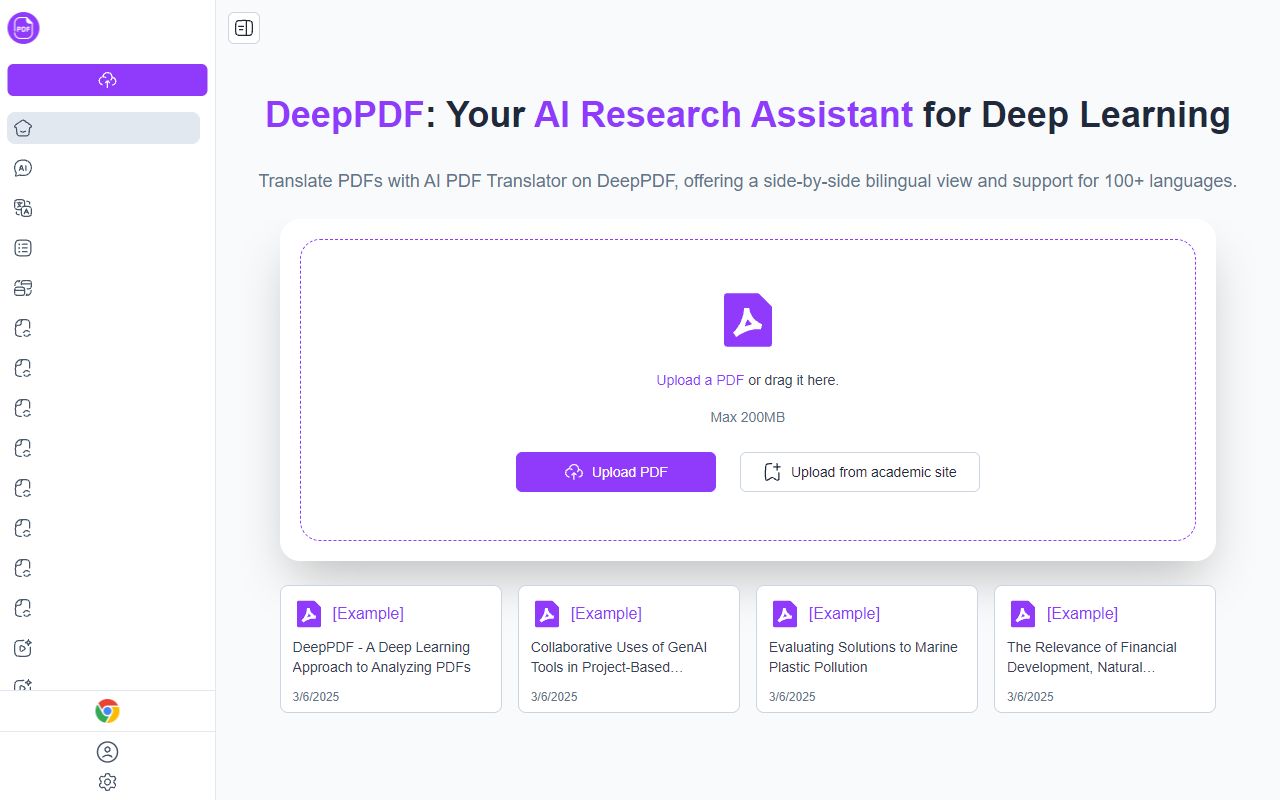Open the AI Chat sidebar icon
Image resolution: width=1280 pixels, height=800 pixels.
click(22, 168)
